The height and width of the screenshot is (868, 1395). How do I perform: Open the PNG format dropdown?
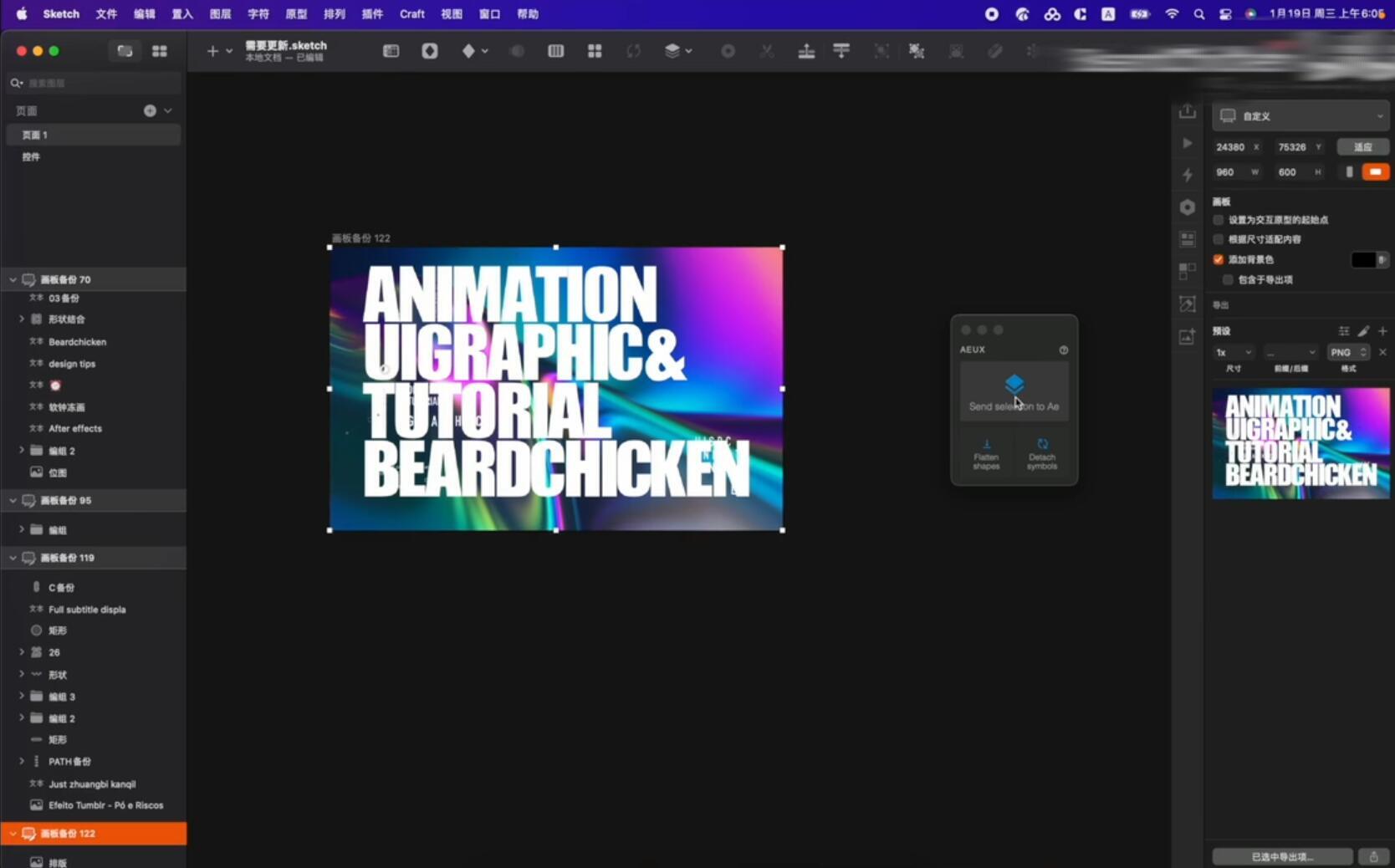pyautogui.click(x=1348, y=352)
